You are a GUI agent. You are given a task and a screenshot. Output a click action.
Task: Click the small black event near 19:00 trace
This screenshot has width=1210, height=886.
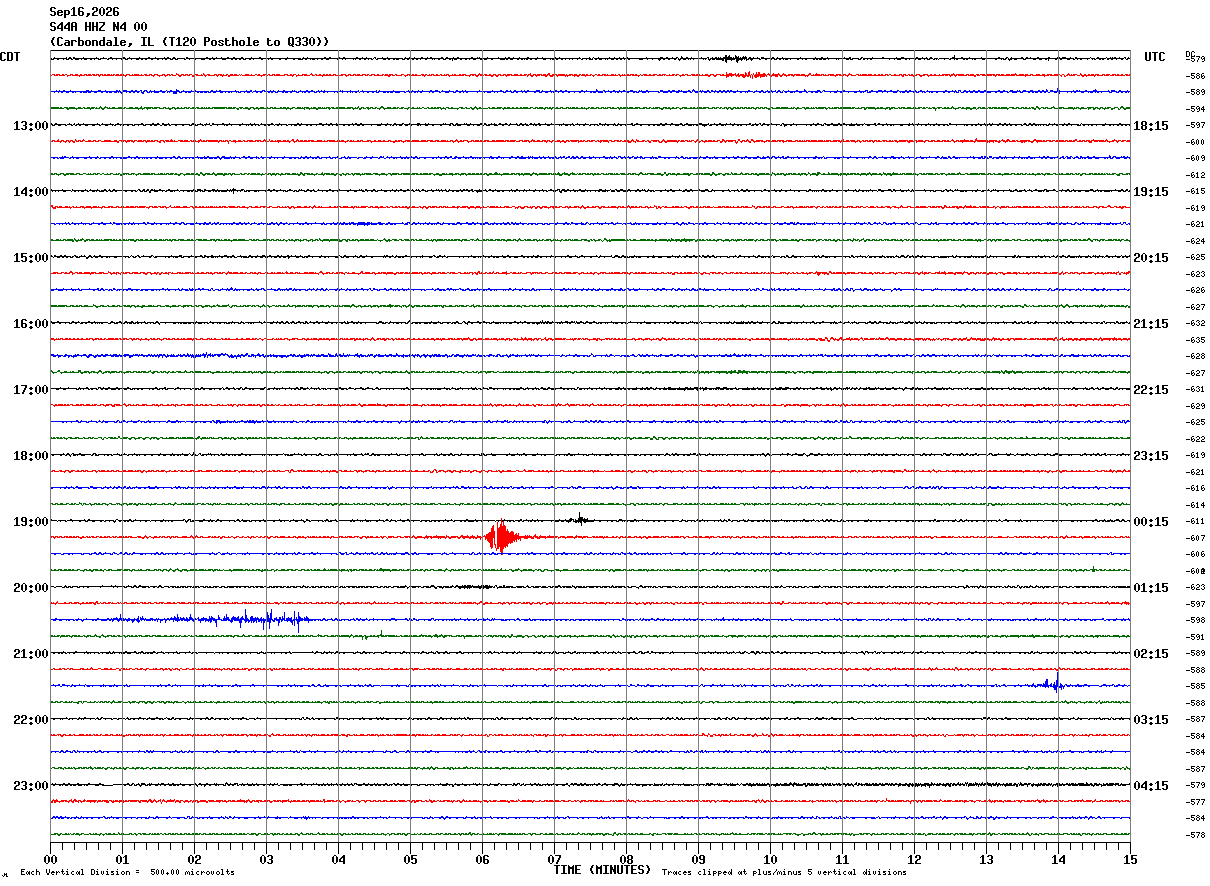click(580, 519)
